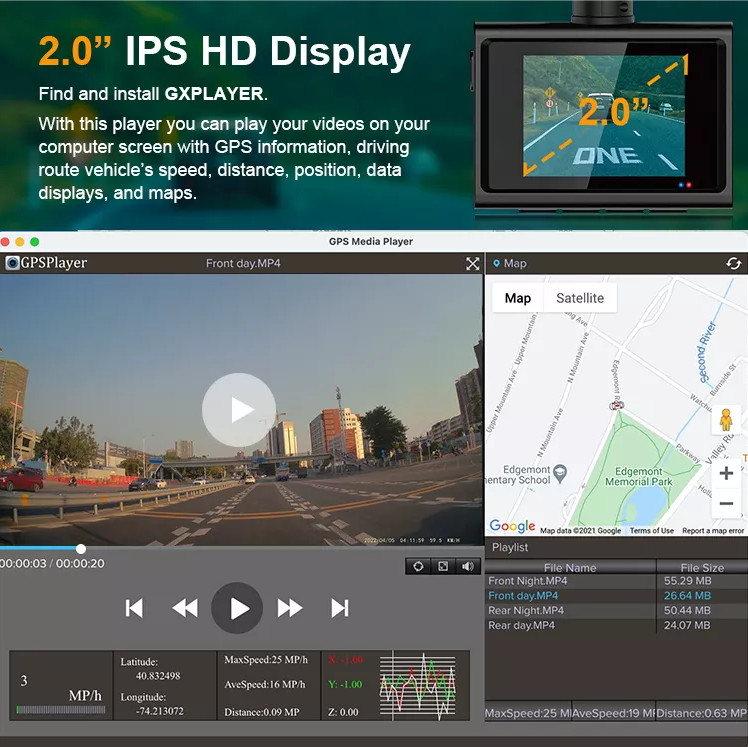
Task: Click AveSpeed:19 in playlist summary bar
Action: coord(613,713)
